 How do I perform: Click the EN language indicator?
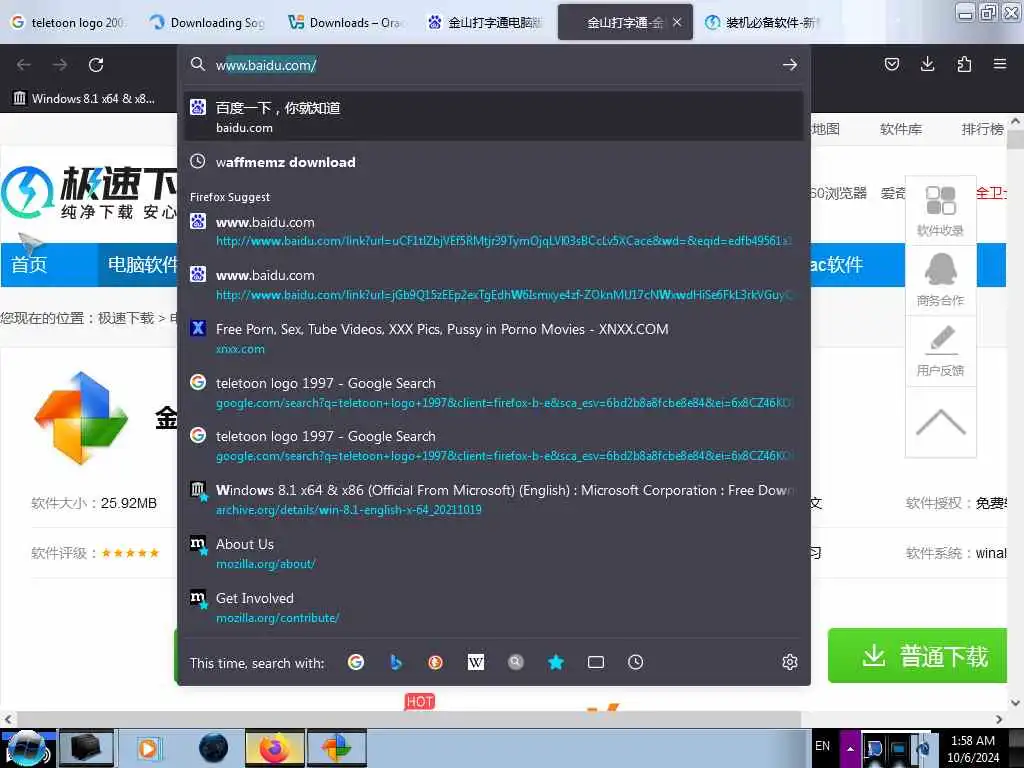coord(822,746)
